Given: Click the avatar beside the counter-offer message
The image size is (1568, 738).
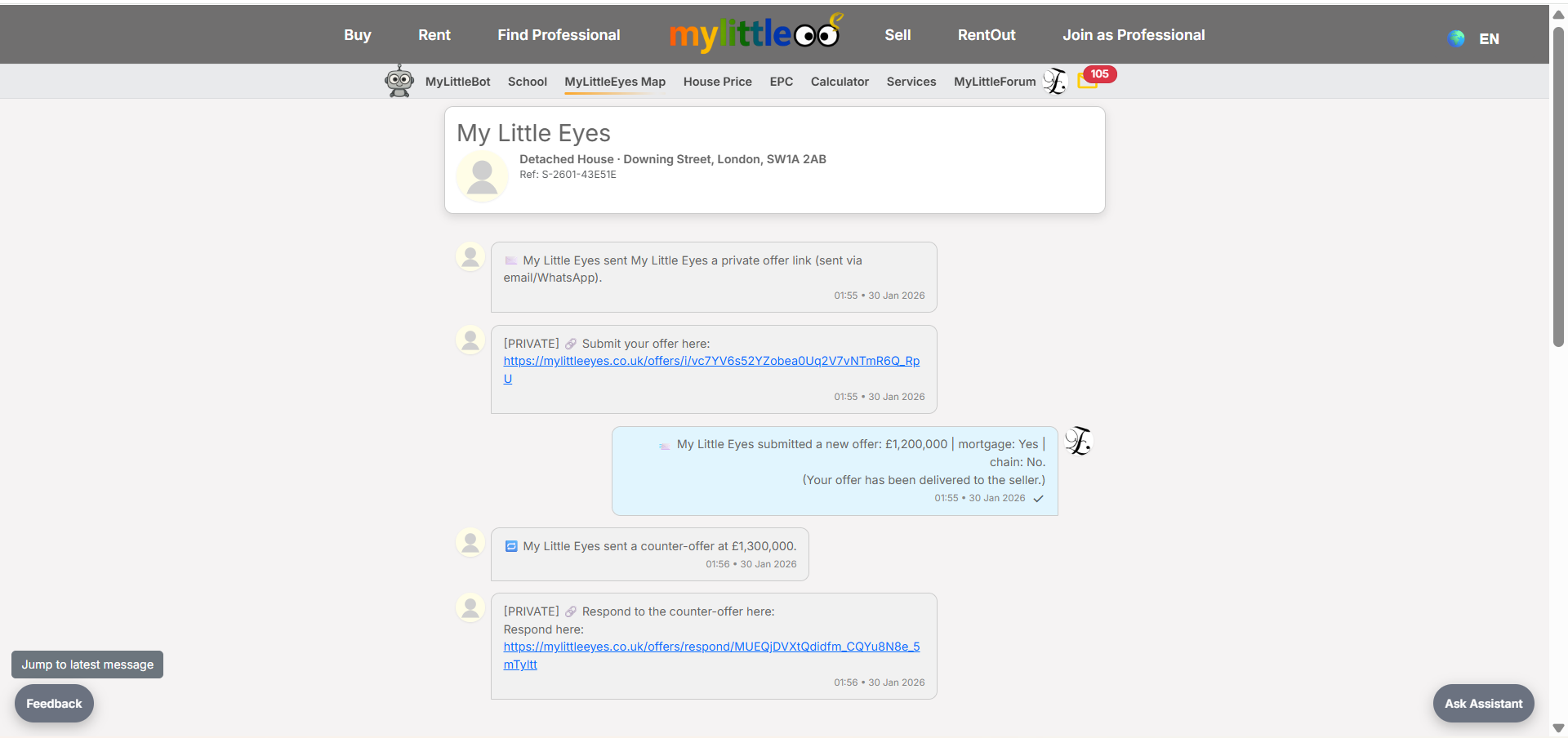Looking at the screenshot, I should click(470, 542).
